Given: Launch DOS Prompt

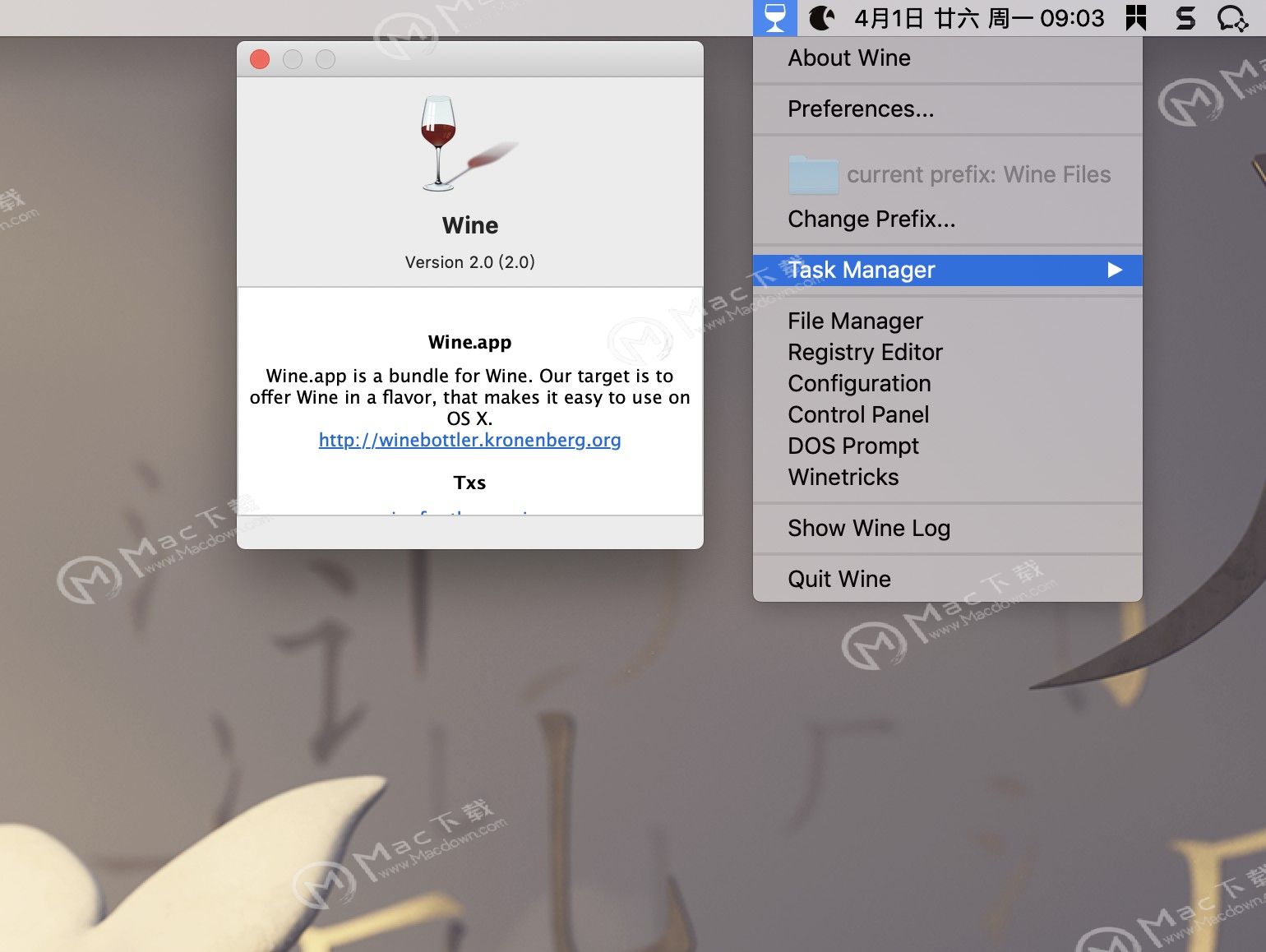Looking at the screenshot, I should click(948, 446).
